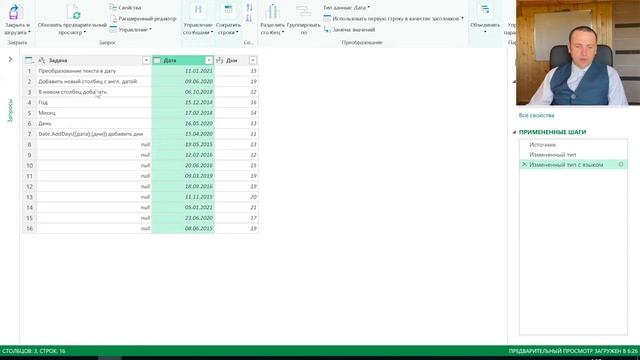Select row number 16

coord(29,229)
